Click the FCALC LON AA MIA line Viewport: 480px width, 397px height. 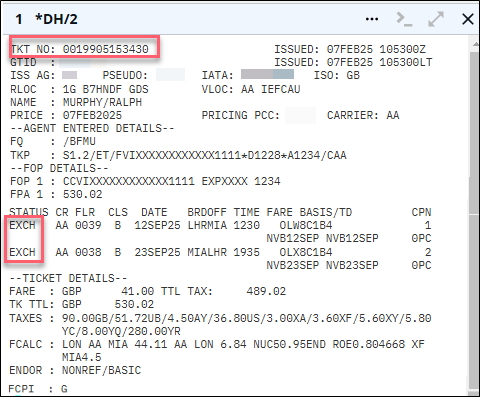click(217, 344)
